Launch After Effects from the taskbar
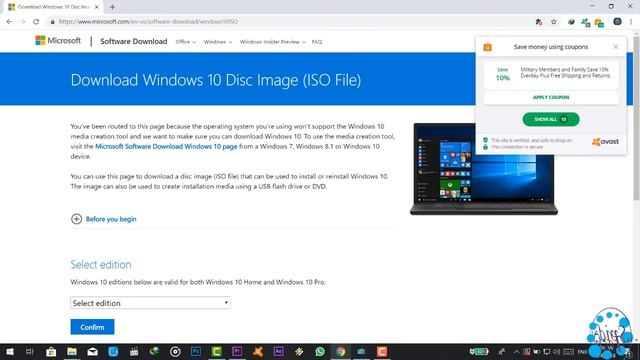 pos(278,351)
